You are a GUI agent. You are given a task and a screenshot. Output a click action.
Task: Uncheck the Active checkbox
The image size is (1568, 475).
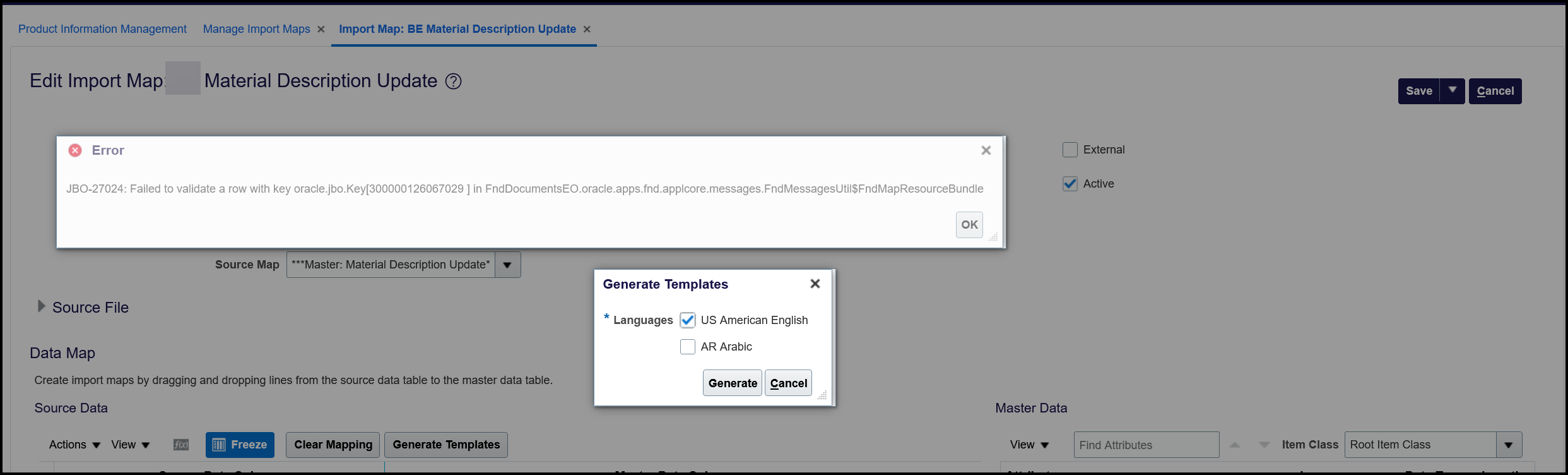click(1070, 184)
